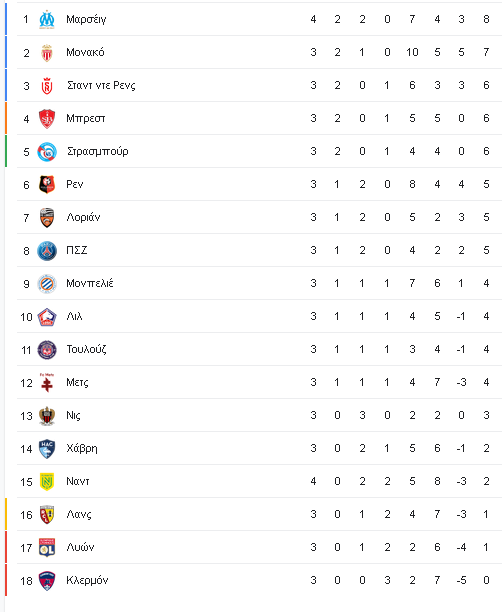The height and width of the screenshot is (612, 502).
Task: Open the Μαρσέιγ team link
Action: (x=86, y=19)
